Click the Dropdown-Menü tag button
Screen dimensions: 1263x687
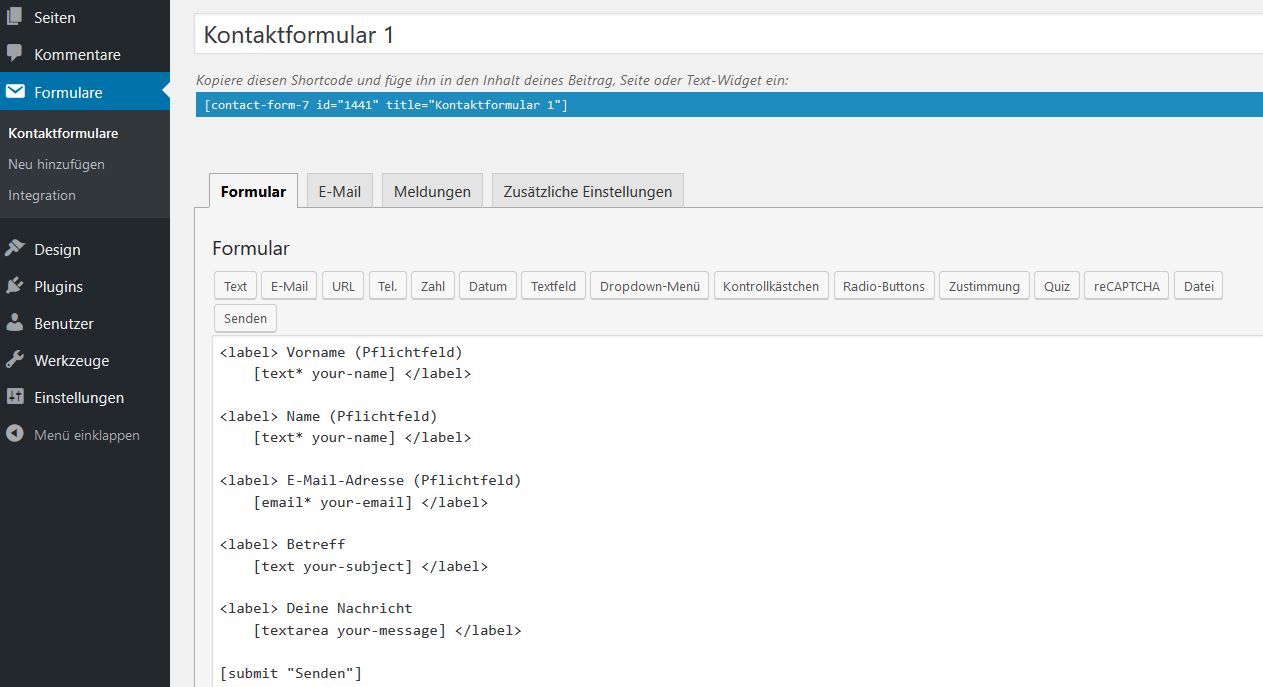649,285
